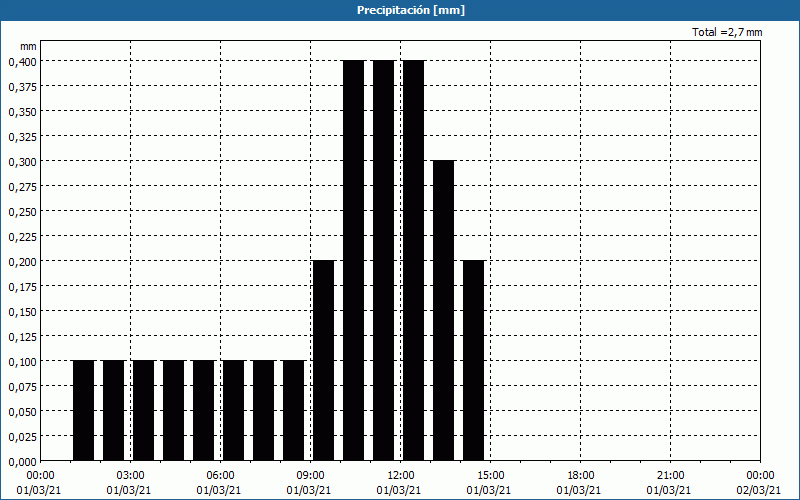Click the 06:00 x-axis time label
The image size is (800, 500).
pos(220,476)
